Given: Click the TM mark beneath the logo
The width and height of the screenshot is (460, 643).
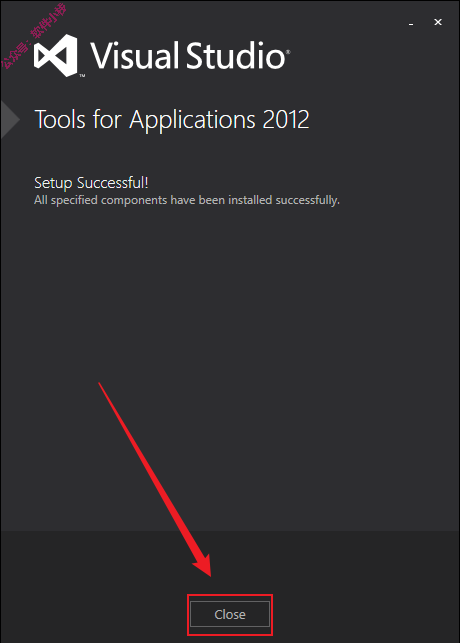Looking at the screenshot, I should point(82,76).
